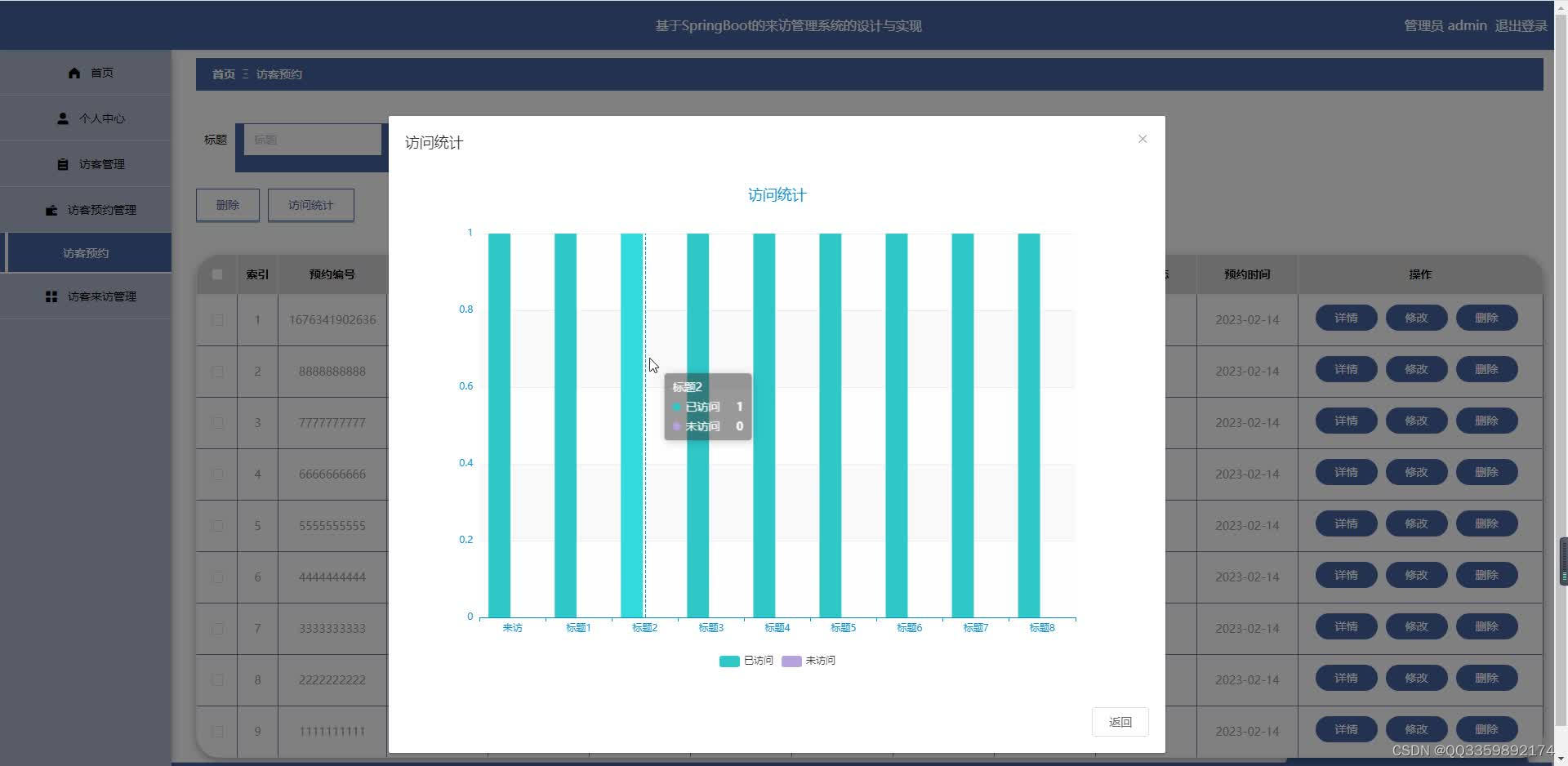Click the 标题2 bar in chart
The width and height of the screenshot is (1568, 766).
[x=631, y=425]
